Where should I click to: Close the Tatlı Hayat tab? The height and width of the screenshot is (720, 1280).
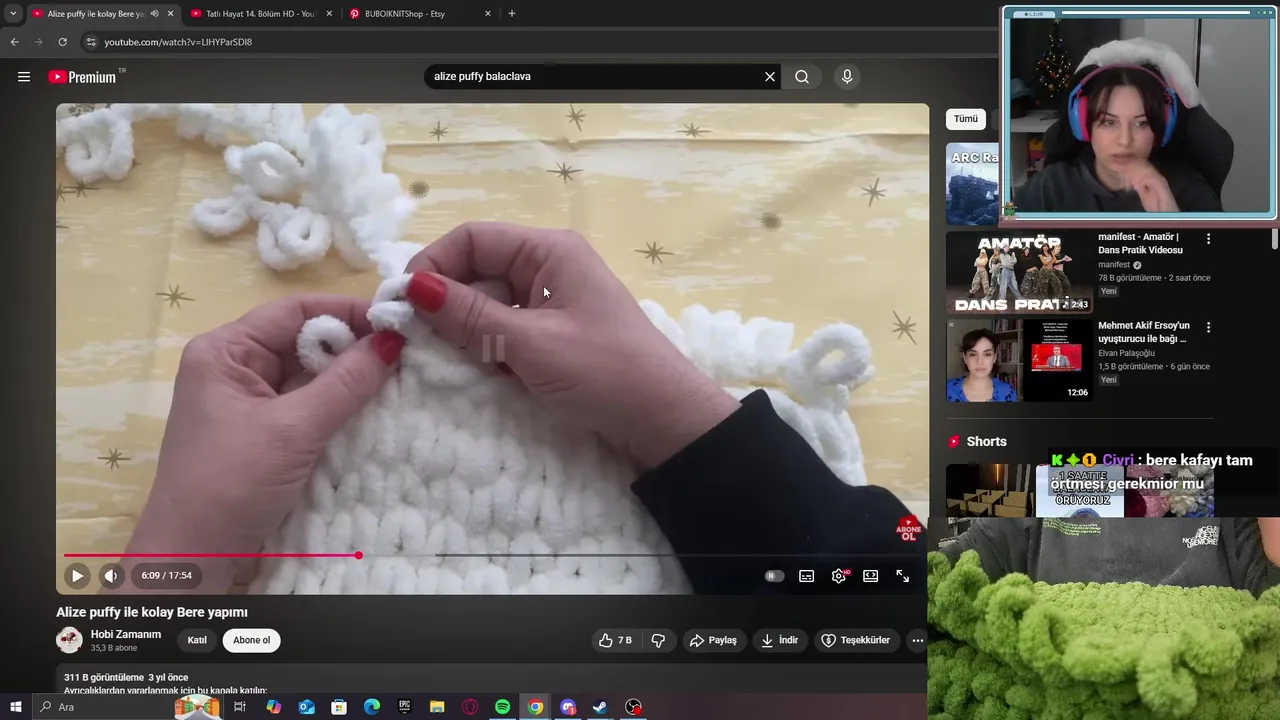tap(329, 14)
